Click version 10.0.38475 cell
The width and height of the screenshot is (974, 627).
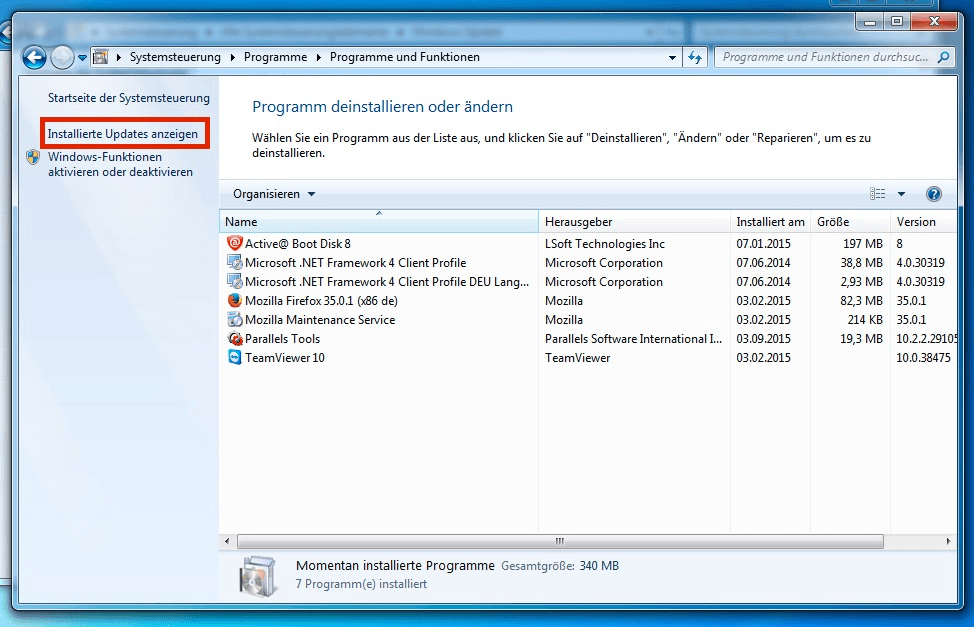(923, 358)
